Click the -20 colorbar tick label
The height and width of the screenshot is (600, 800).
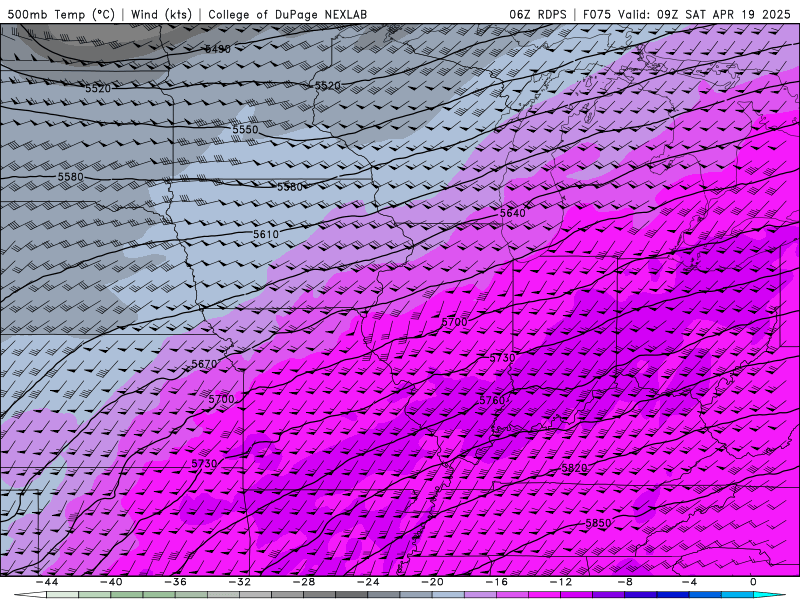click(x=433, y=582)
